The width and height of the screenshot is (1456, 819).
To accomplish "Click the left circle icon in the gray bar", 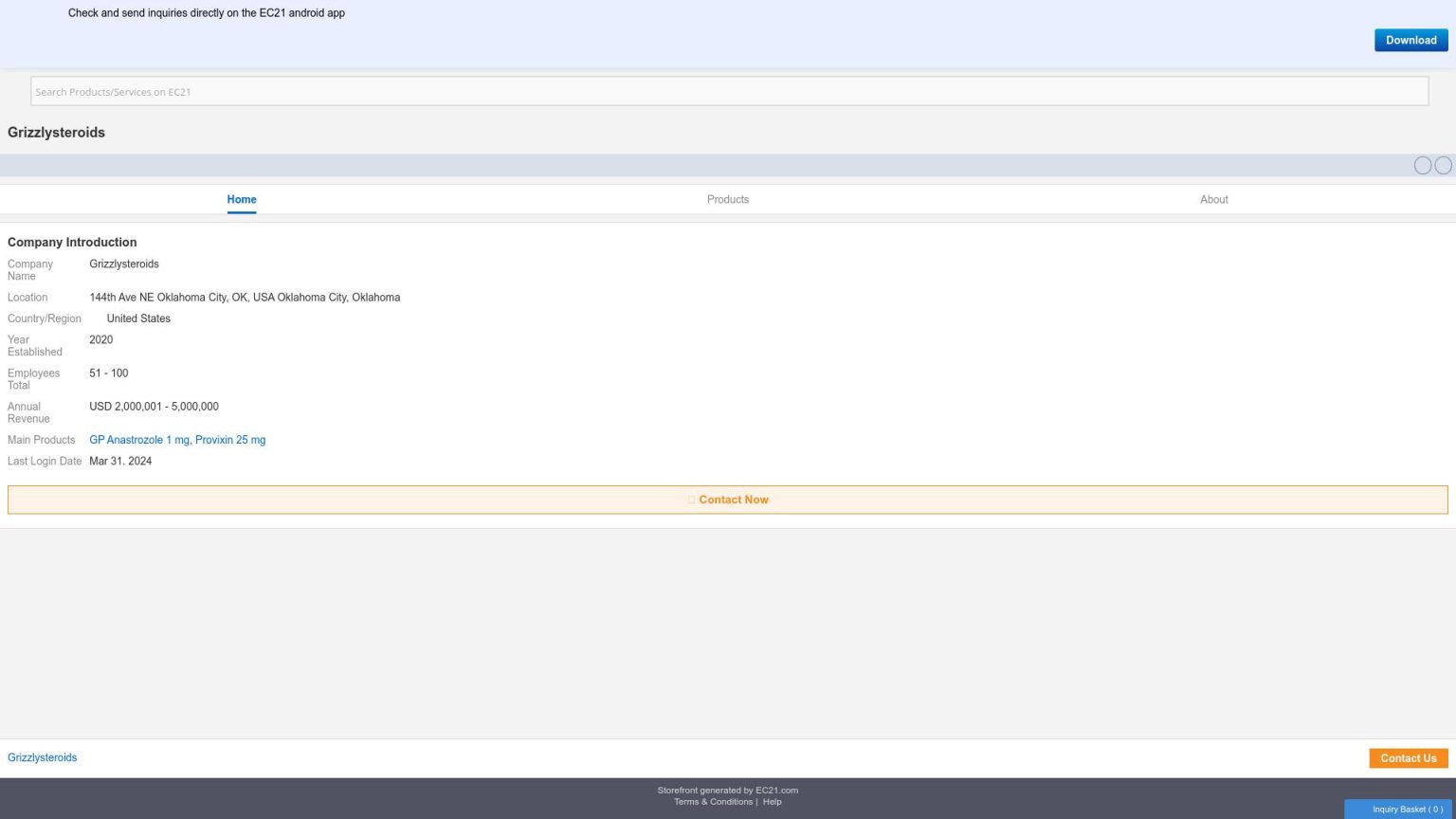I will pos(1422,166).
